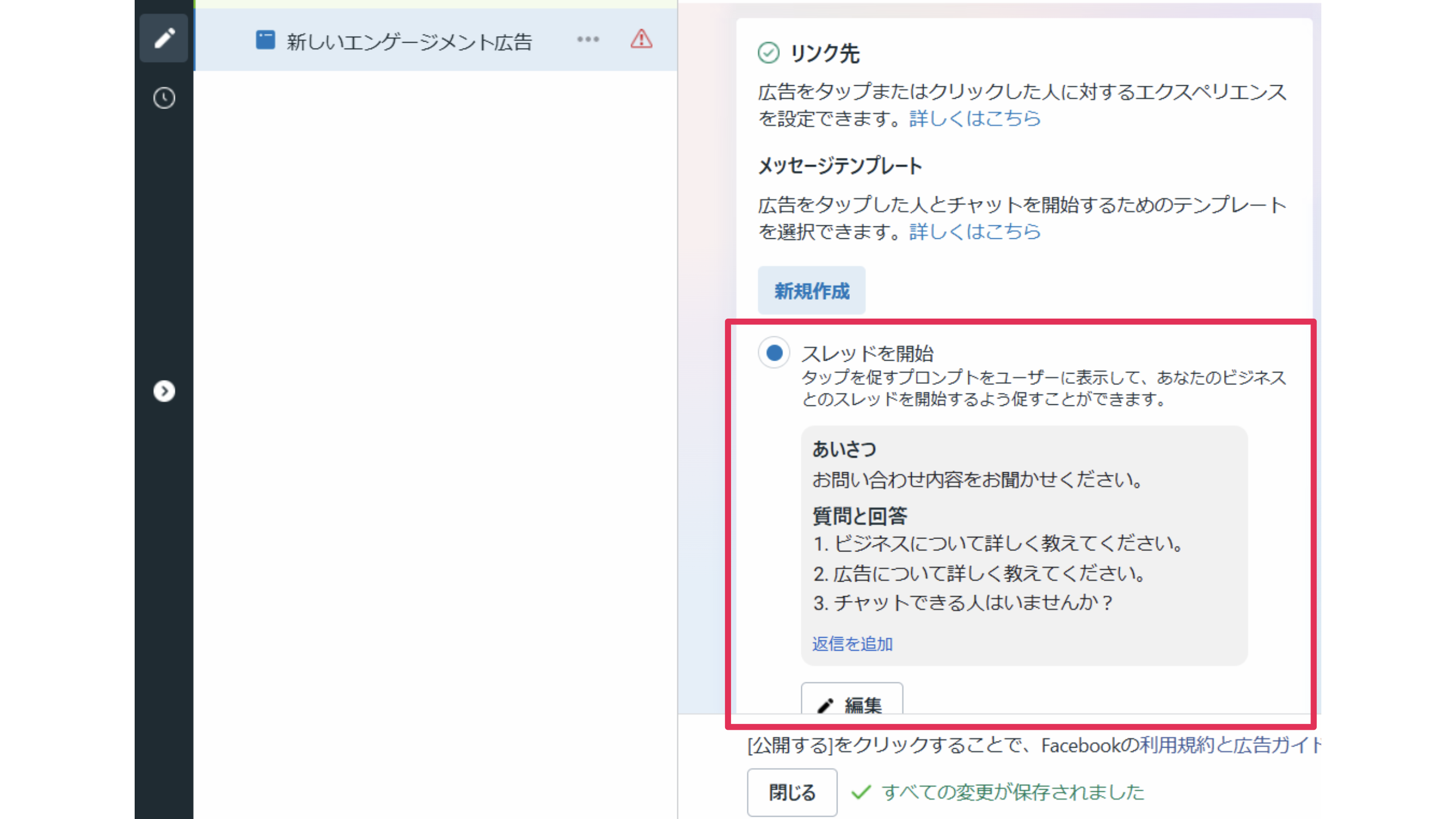
Task: Click the メッセージテンプレート heading
Action: coord(840,165)
